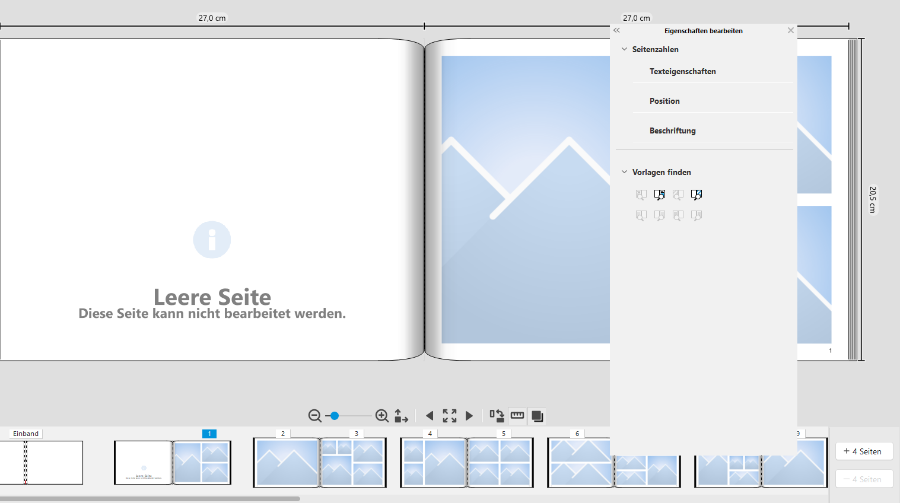Image resolution: width=900 pixels, height=503 pixels.
Task: Collapse the Seitenzahlen section
Action: [625, 49]
